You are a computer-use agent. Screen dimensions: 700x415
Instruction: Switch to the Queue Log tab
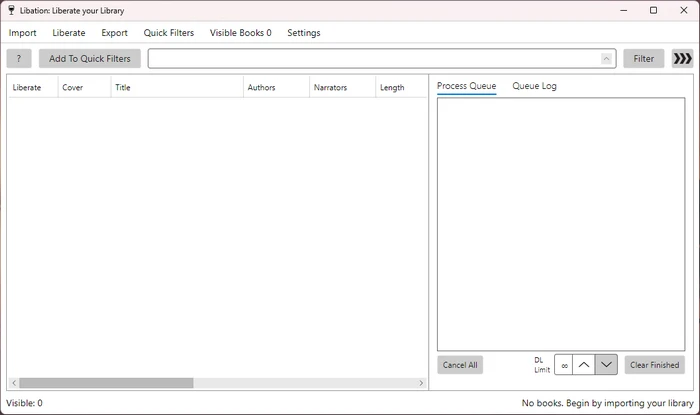(x=534, y=86)
